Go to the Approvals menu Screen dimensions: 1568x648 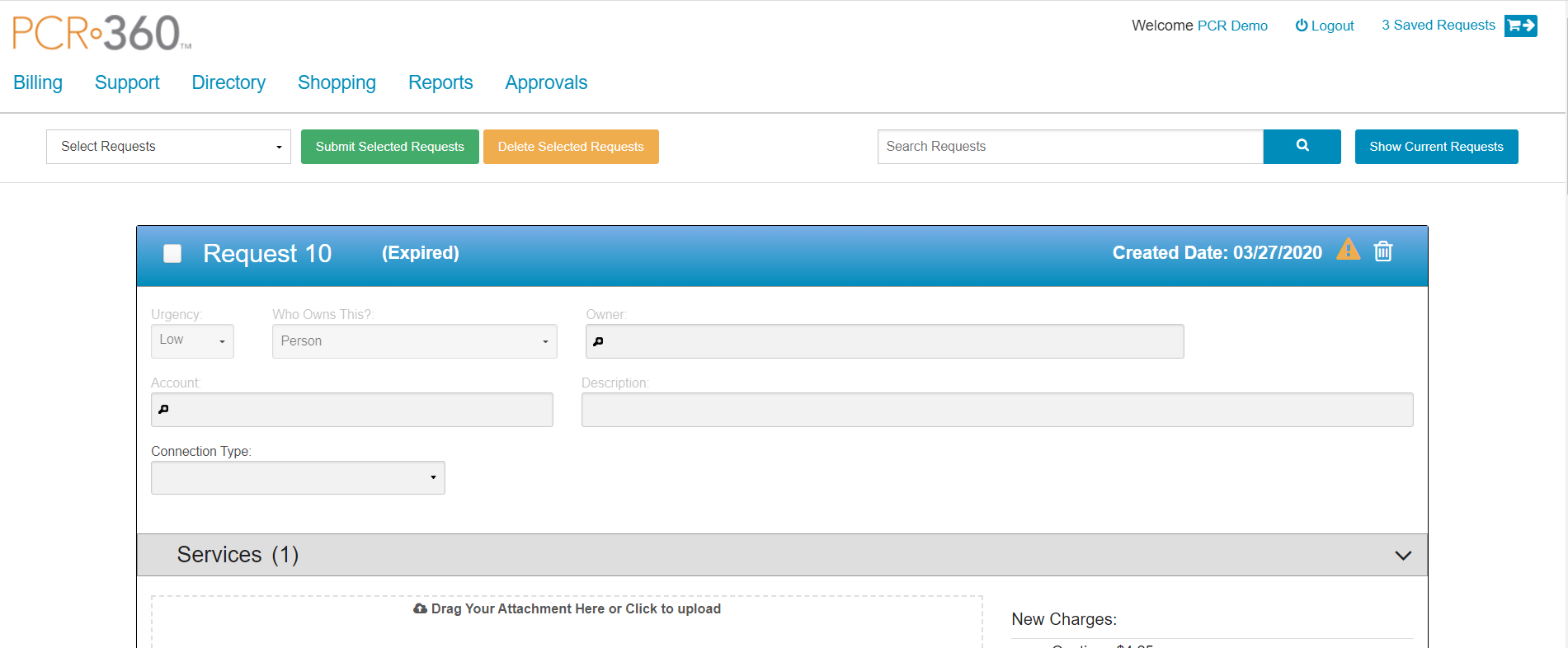(546, 82)
